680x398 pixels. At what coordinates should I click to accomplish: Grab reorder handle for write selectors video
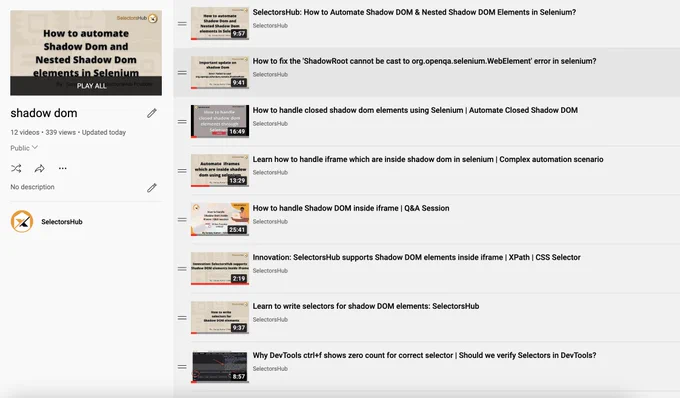pos(182,317)
